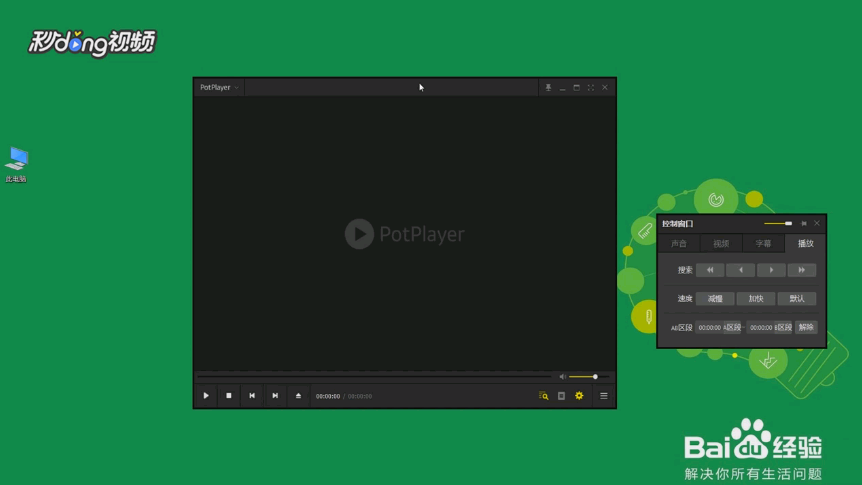Switch PotPlayer to fullscreen mode

click(x=590, y=87)
